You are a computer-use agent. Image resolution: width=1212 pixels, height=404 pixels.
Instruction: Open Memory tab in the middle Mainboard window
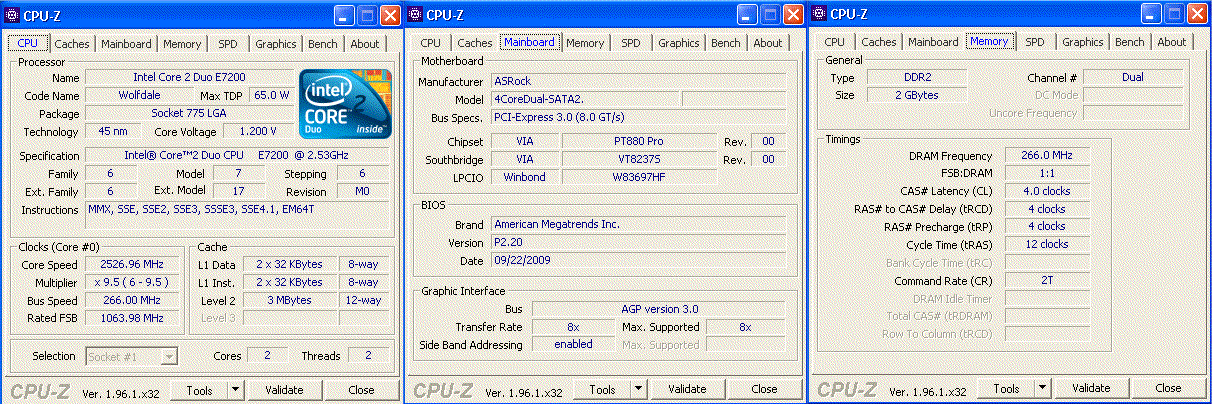585,44
